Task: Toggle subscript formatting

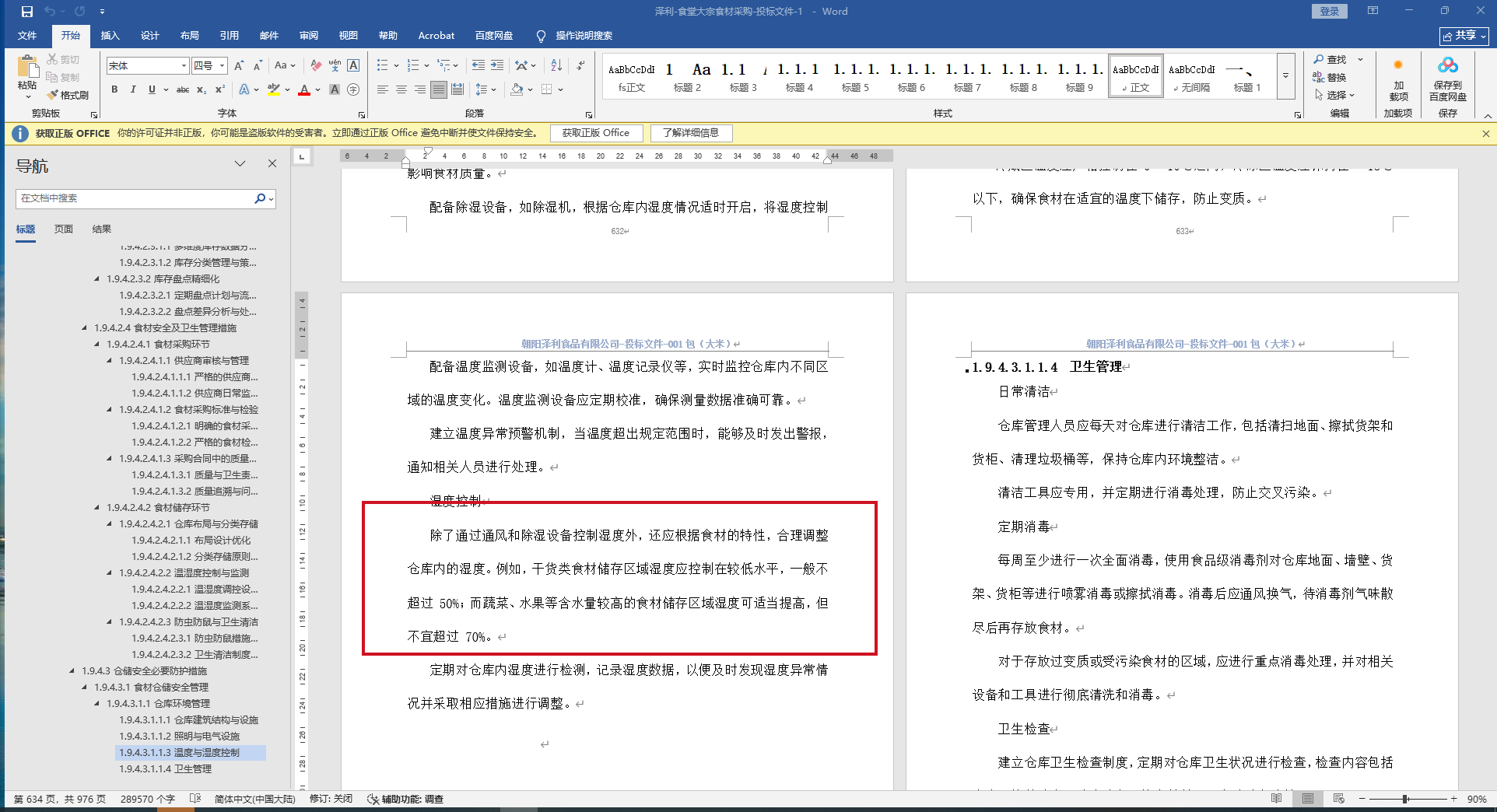Action: click(x=202, y=89)
